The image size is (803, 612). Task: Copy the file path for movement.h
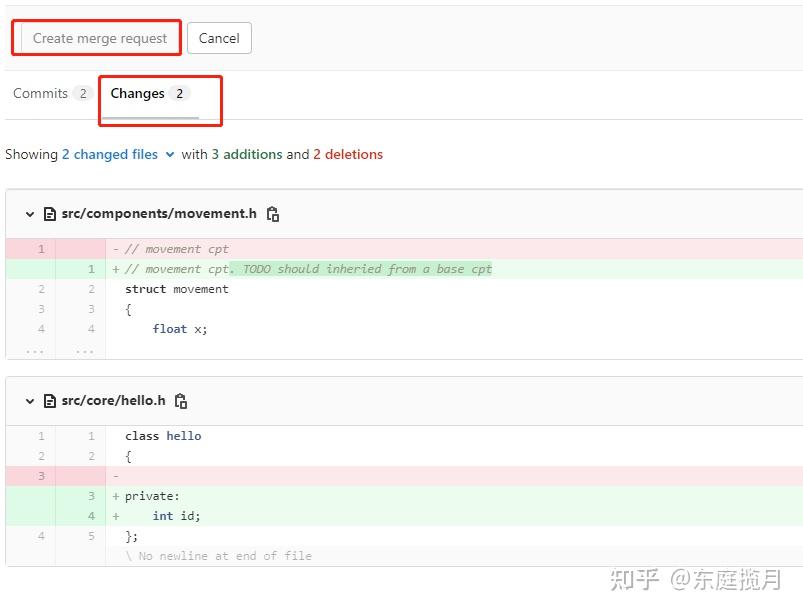tap(273, 213)
